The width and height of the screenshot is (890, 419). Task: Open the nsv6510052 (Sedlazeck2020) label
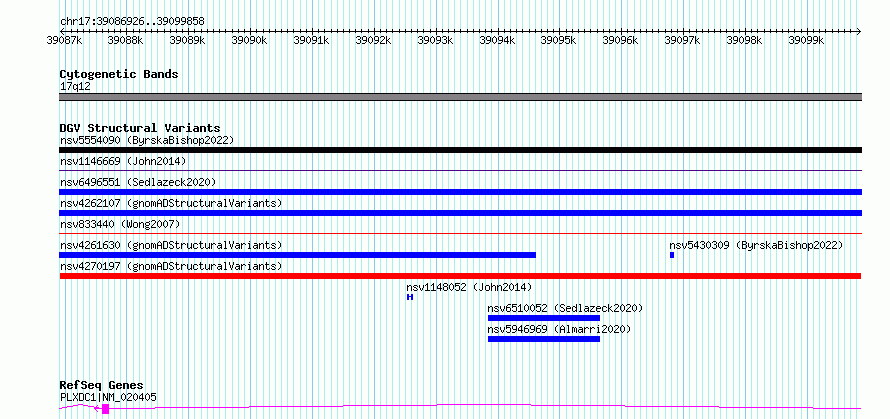tap(565, 308)
